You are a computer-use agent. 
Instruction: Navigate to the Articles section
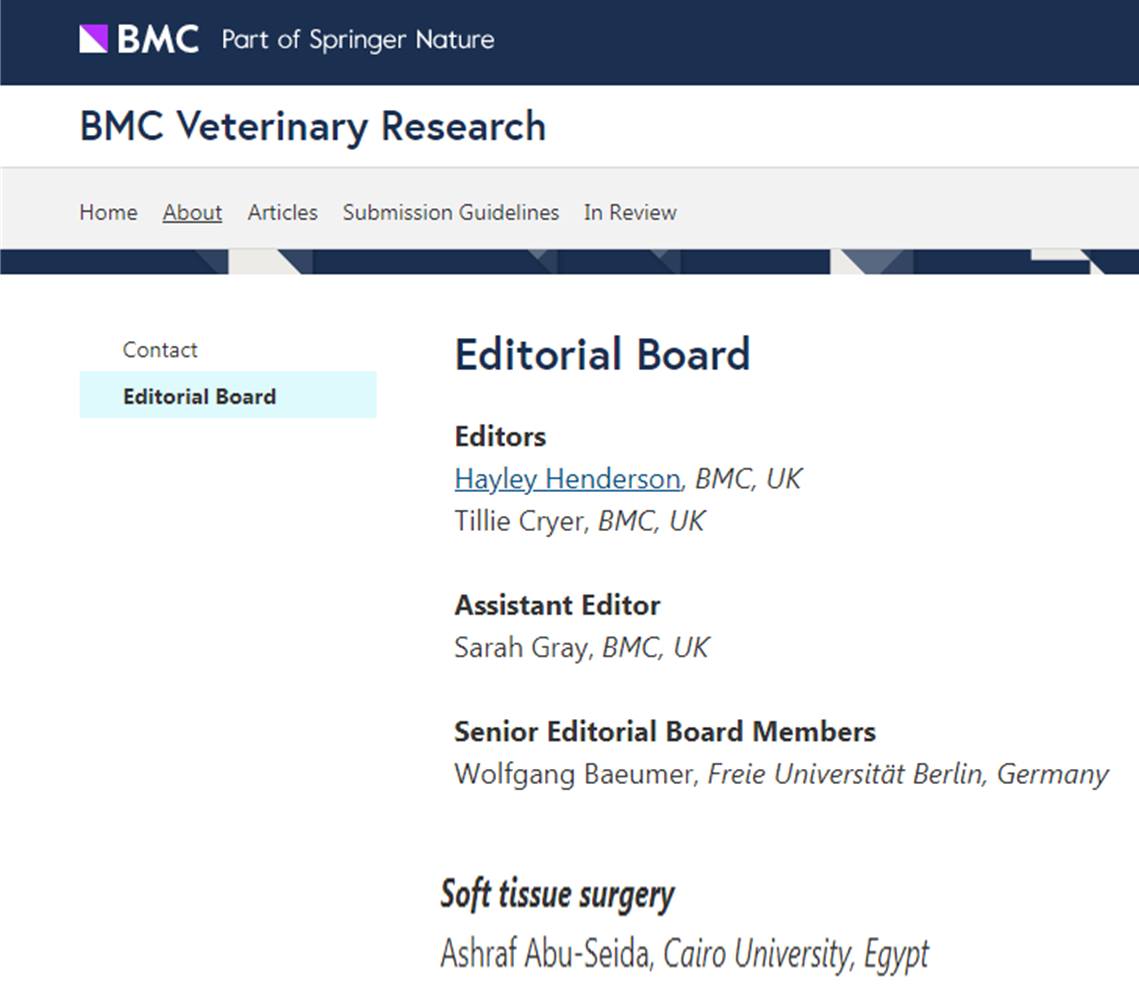point(282,212)
